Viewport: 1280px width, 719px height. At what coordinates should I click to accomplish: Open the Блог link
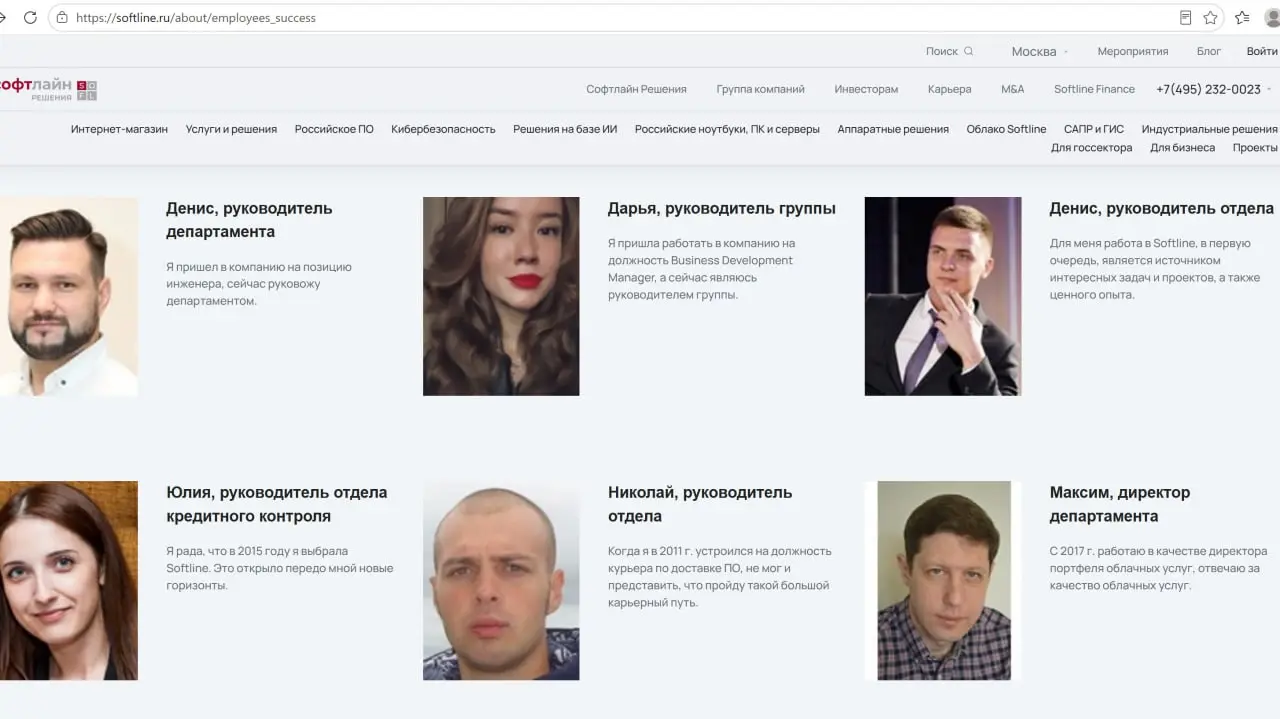coord(1209,51)
